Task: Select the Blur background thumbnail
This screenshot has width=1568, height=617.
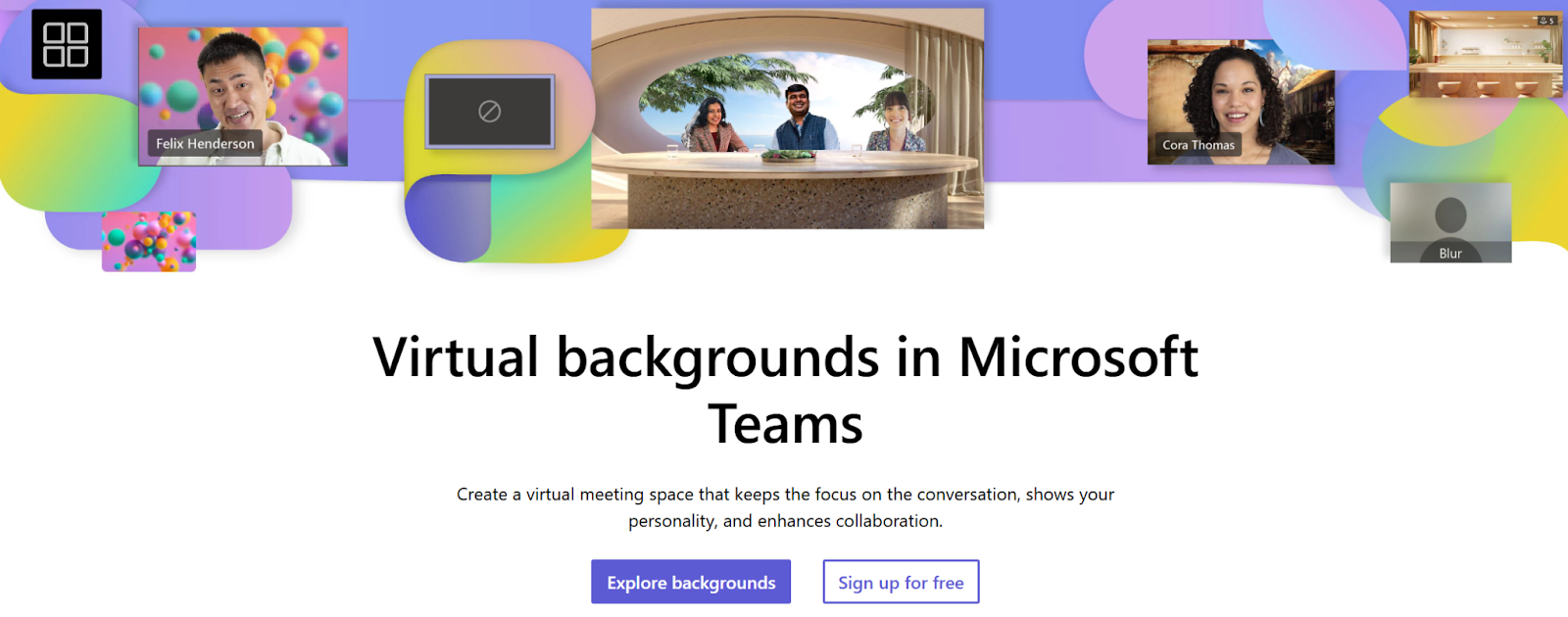Action: (1450, 222)
